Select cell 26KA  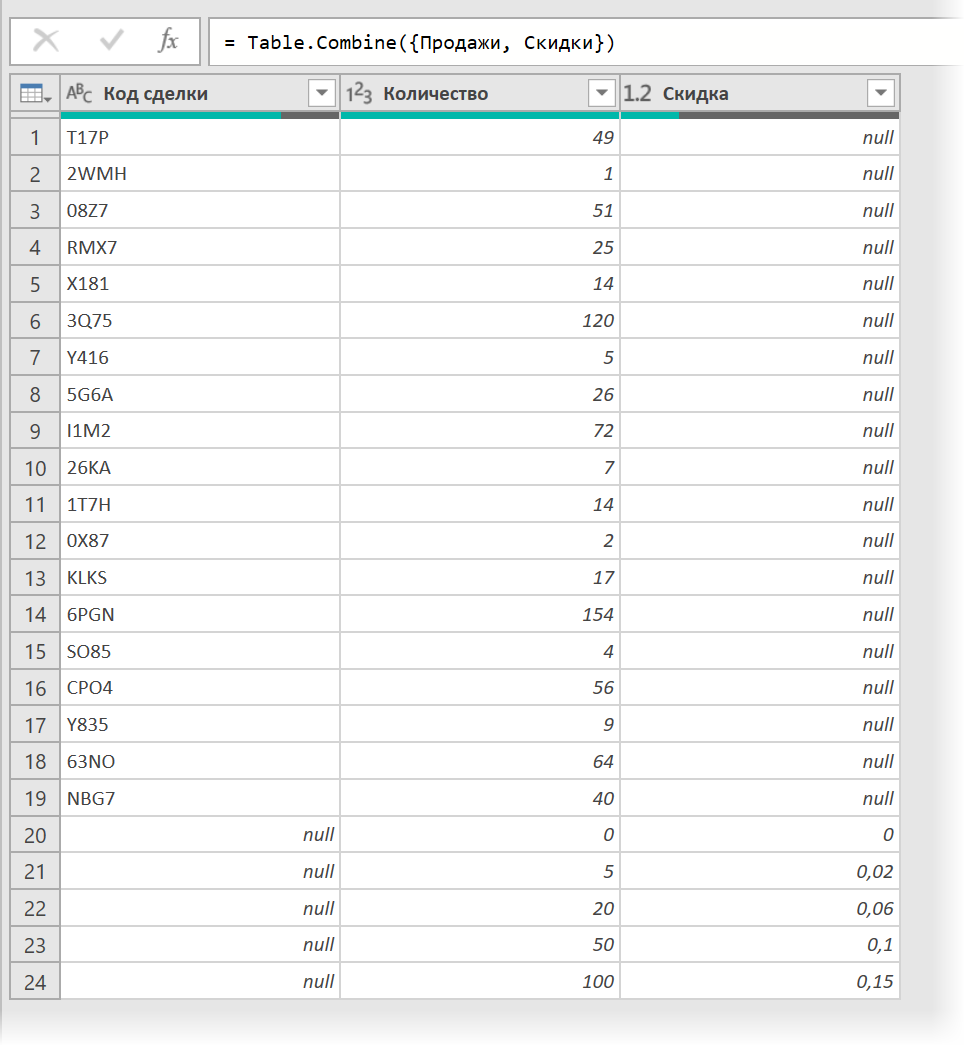pyautogui.click(x=200, y=468)
